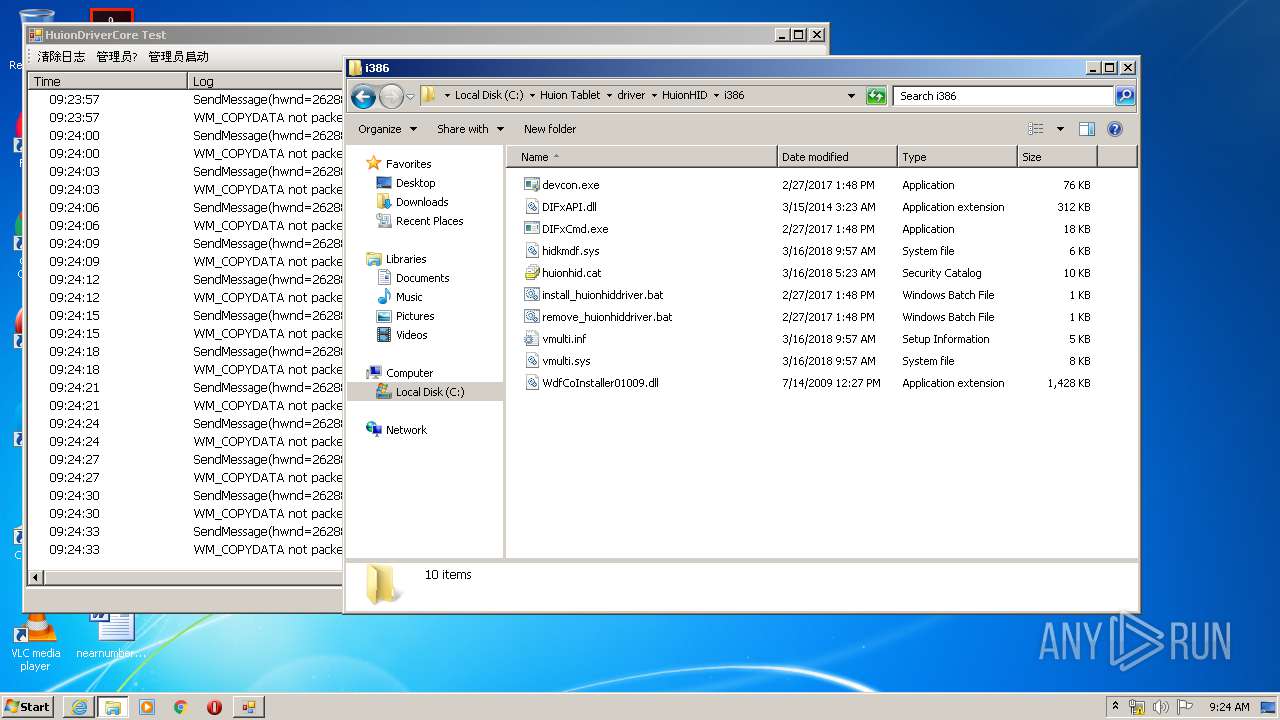
Task: Click the green Refresh address button
Action: 876,96
